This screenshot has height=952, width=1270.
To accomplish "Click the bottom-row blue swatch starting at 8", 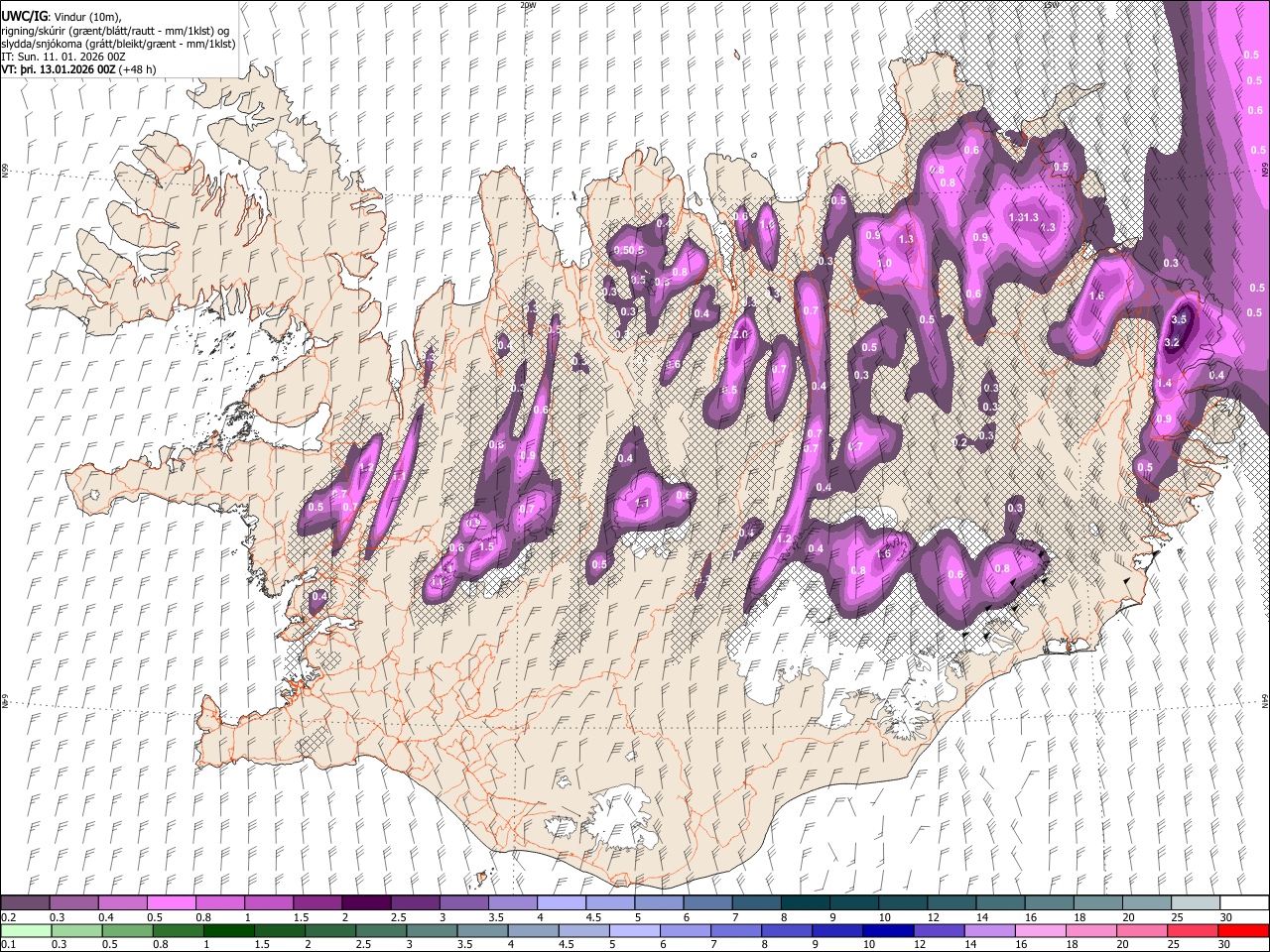I will point(786,930).
